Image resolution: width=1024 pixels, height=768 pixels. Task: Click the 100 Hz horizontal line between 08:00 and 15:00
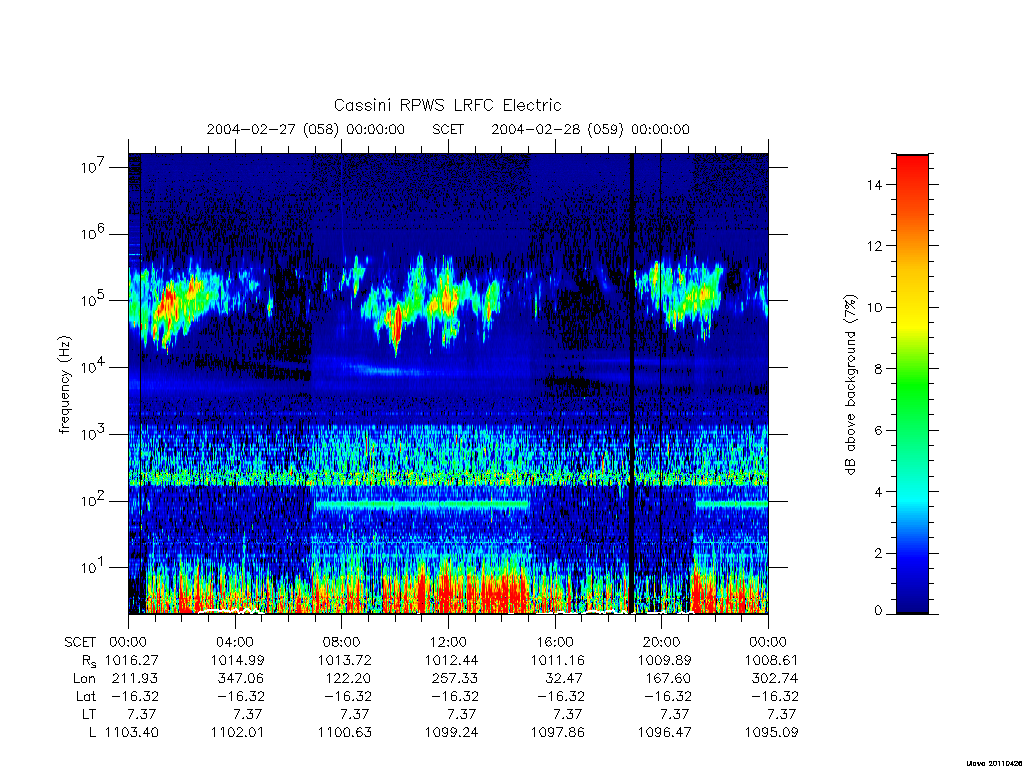[422, 505]
